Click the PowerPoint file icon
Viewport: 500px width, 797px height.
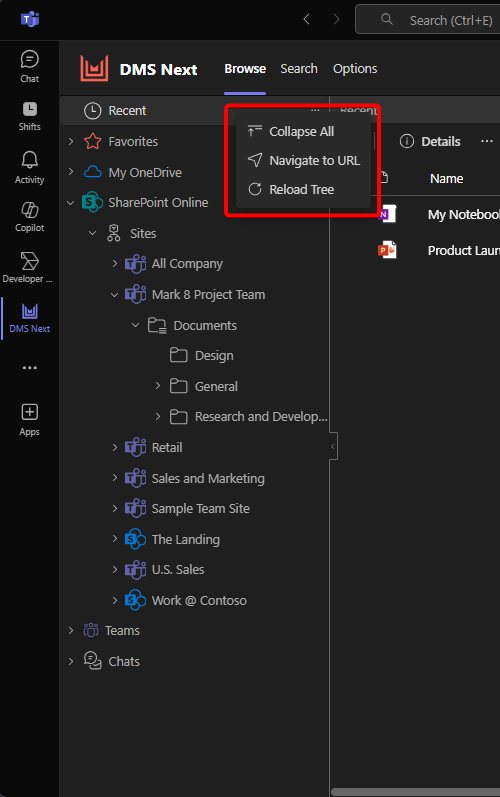(388, 250)
